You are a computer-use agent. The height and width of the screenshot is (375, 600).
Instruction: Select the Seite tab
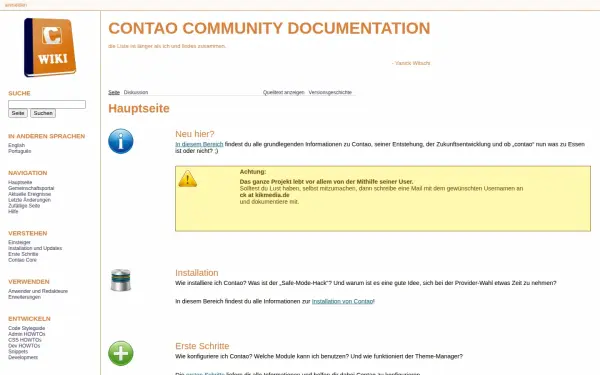tap(114, 92)
